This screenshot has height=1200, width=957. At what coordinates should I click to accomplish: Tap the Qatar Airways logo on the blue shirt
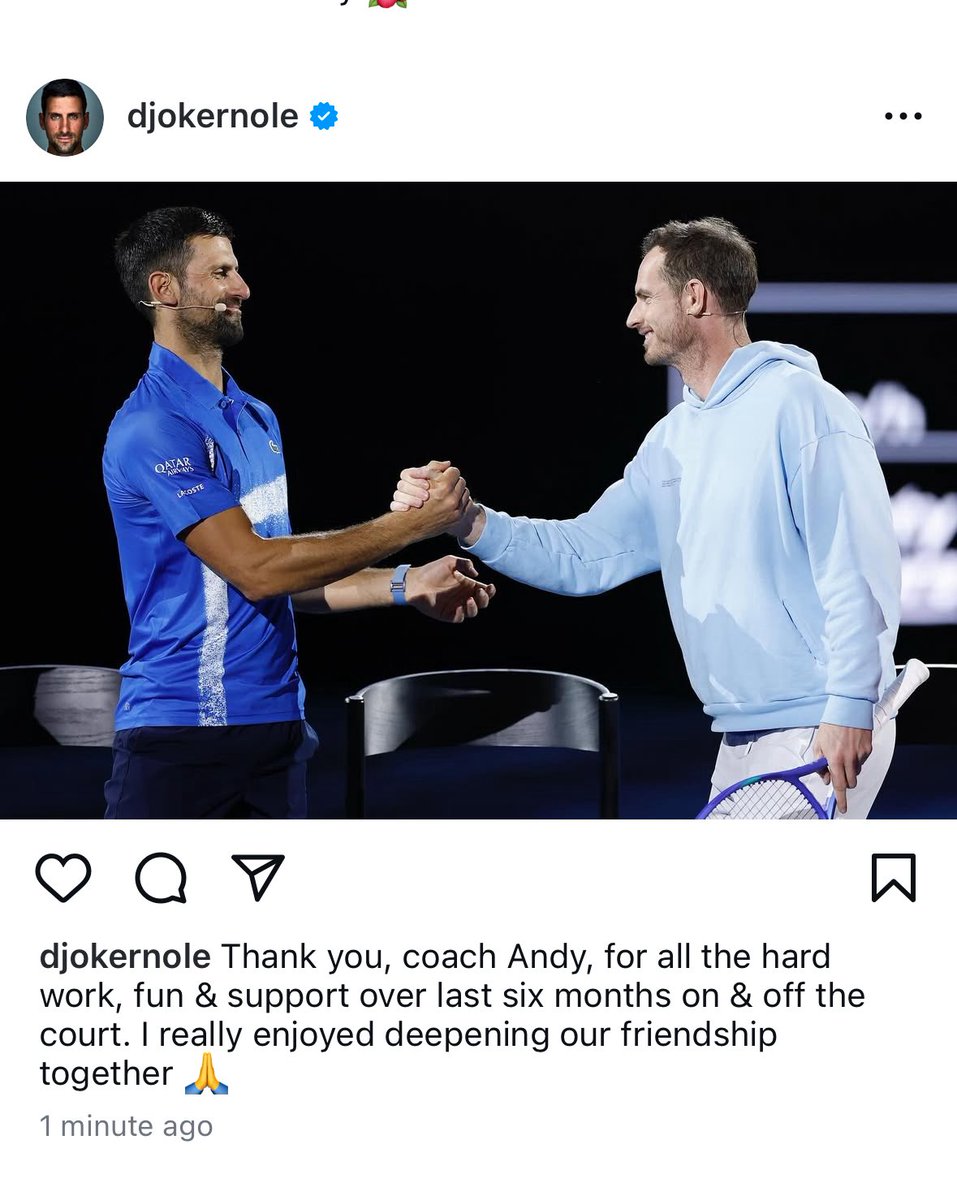[174, 467]
